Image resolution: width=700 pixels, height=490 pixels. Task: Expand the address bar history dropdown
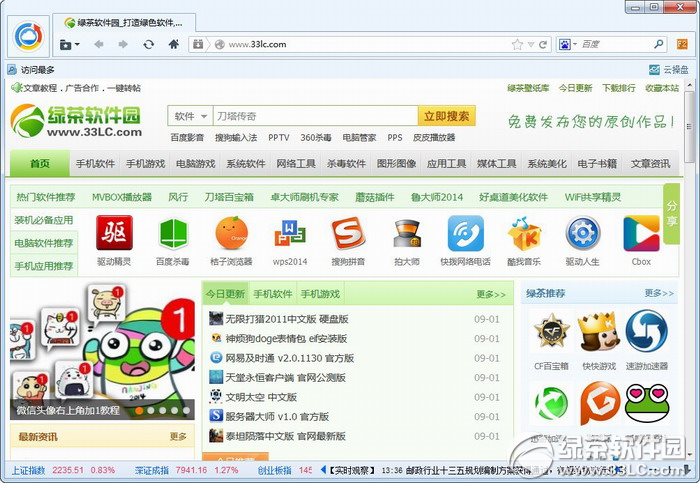[x=531, y=45]
